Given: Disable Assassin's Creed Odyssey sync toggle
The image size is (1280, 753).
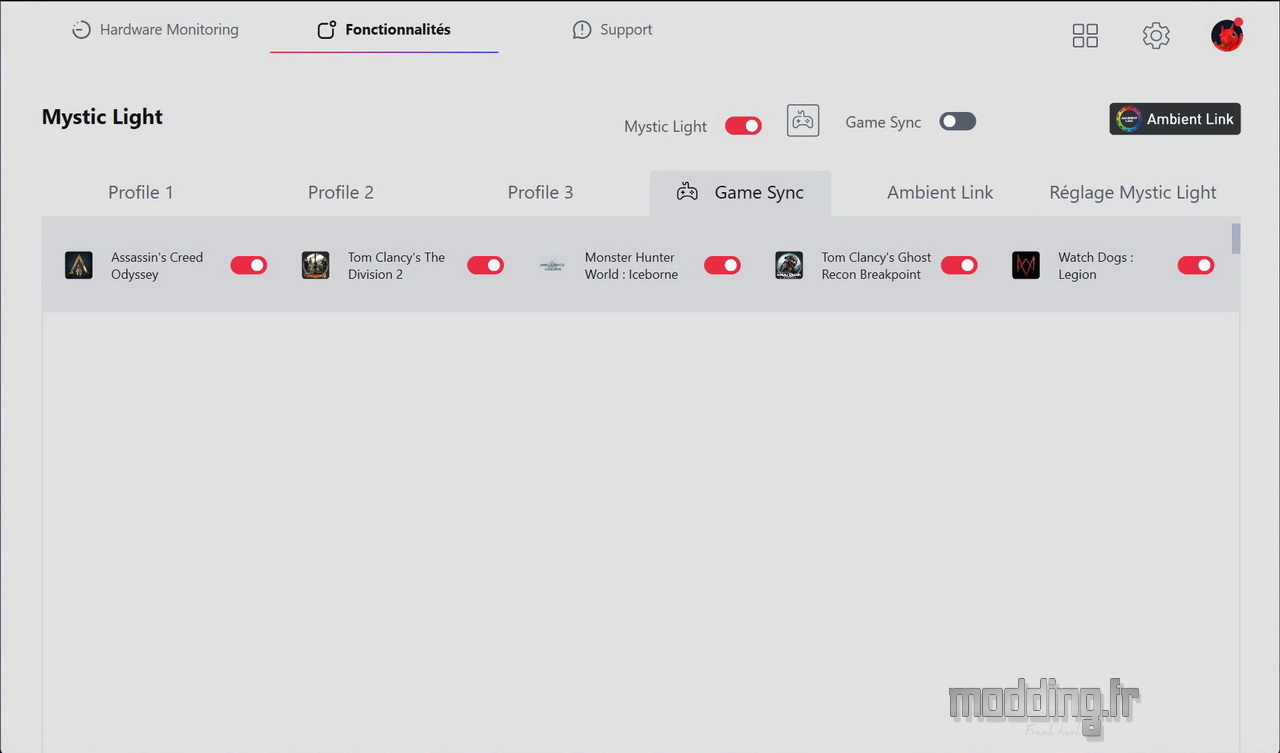Looking at the screenshot, I should coord(249,265).
